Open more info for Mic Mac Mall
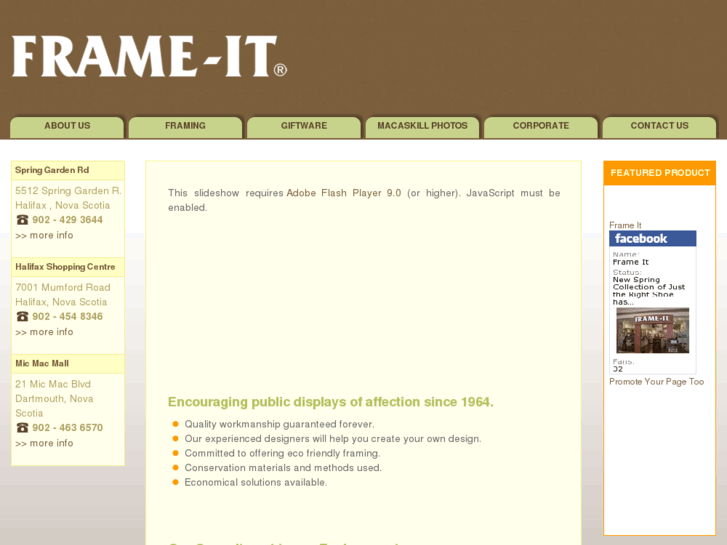Viewport: 727px width, 545px height. coord(44,443)
